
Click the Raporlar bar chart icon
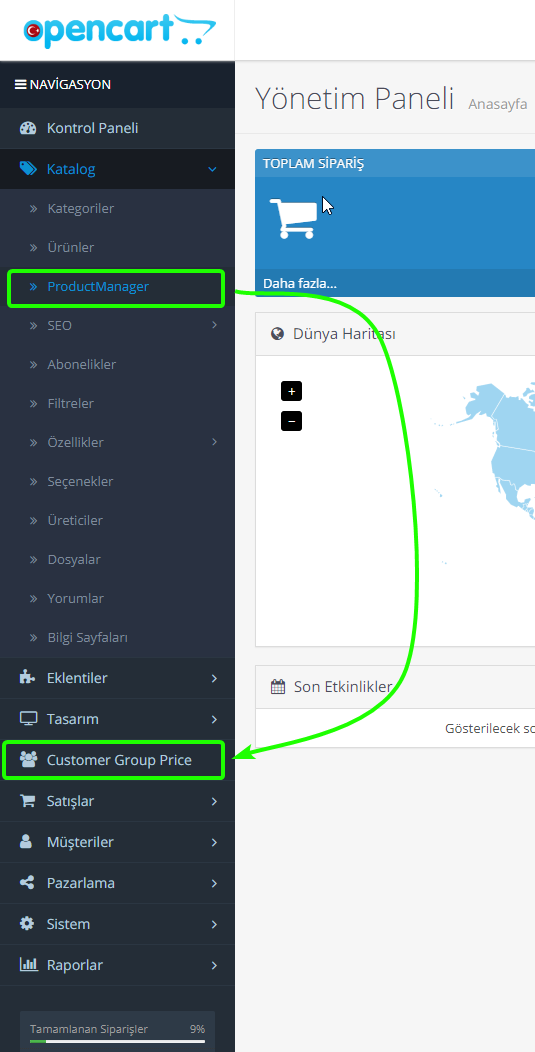(28, 965)
